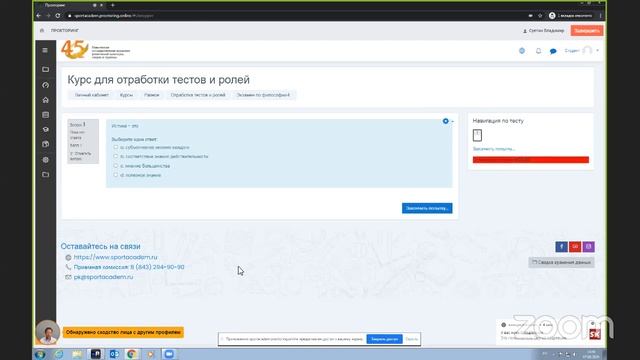Select answer option b radio button
640x360 pixels.
[116, 156]
